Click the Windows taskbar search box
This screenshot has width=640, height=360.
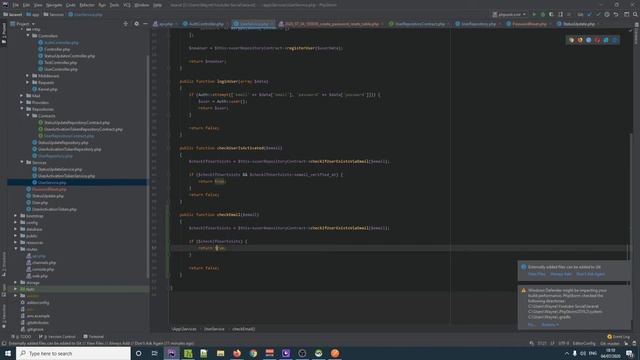(x=73, y=353)
